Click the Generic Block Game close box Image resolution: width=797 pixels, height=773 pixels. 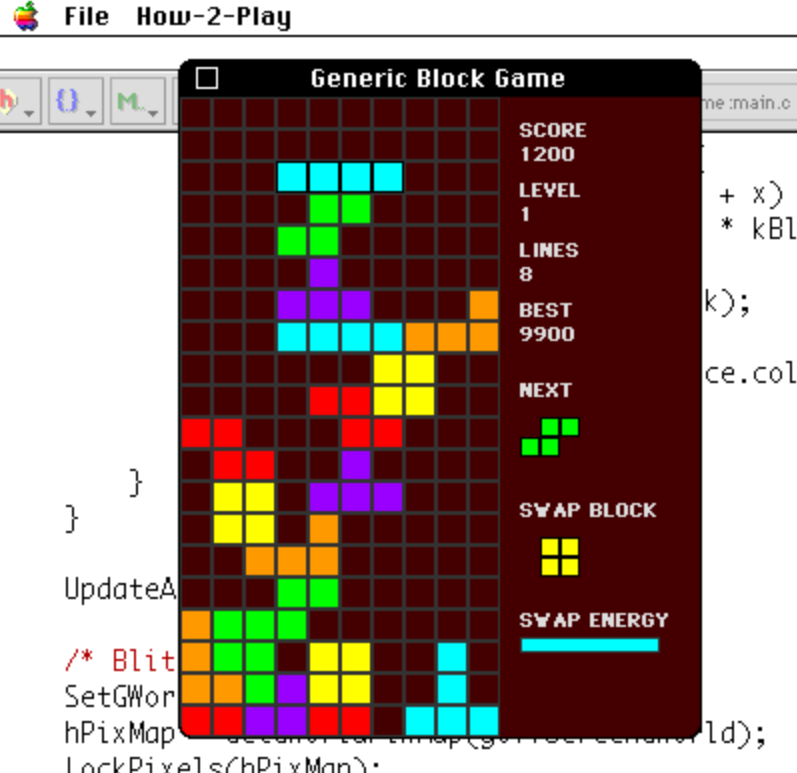207,78
